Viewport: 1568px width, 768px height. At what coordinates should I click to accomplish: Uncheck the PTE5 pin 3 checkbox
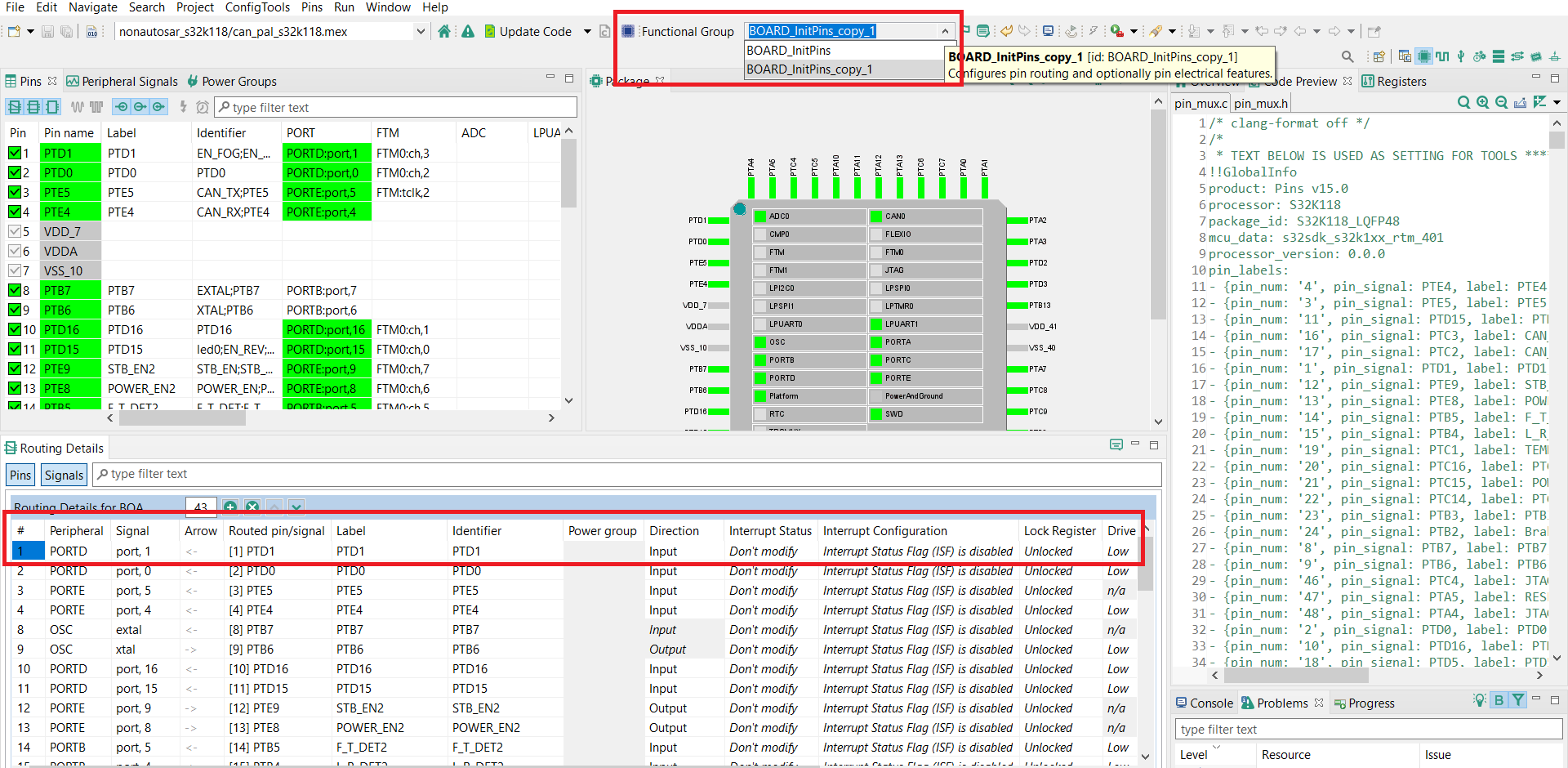click(15, 192)
